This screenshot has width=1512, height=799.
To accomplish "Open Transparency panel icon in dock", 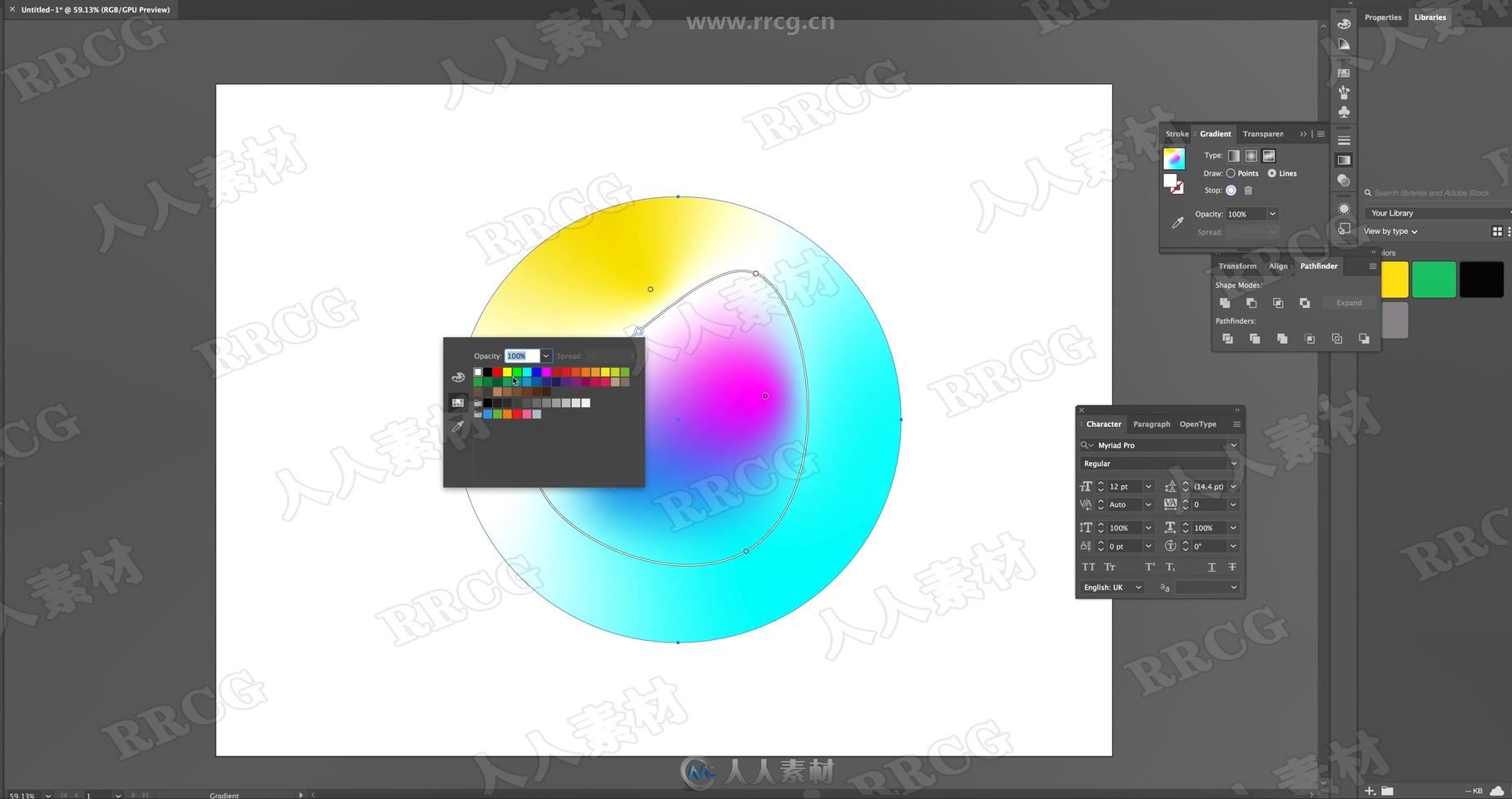I will coord(1344,181).
